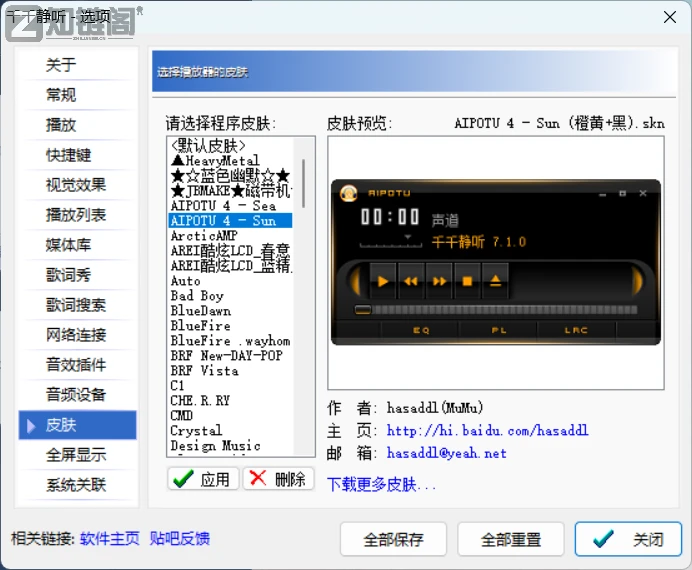
Task: Open the 播放 settings page
Action: (78, 125)
